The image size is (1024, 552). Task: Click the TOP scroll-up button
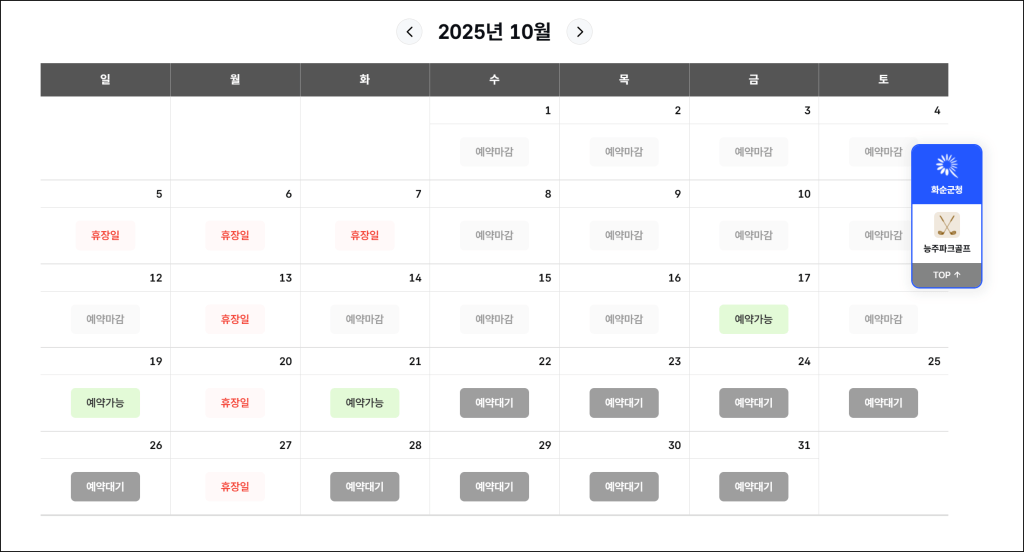(946, 275)
